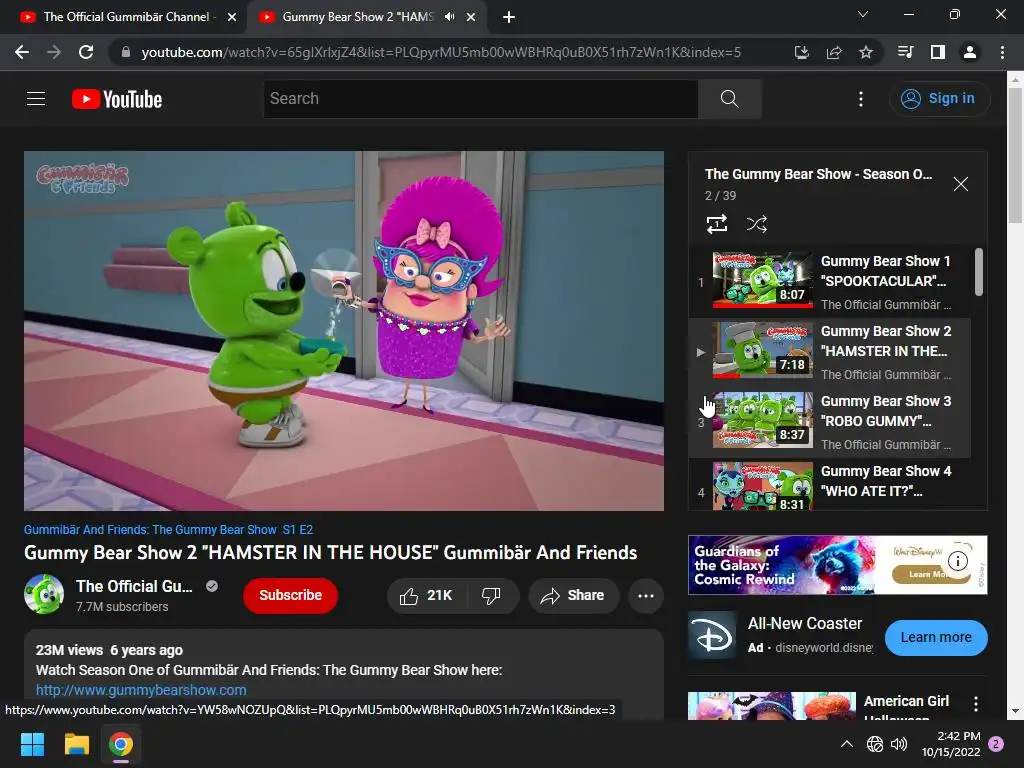This screenshot has width=1024, height=768.
Task: Open the American Girl recommended video thumbnail
Action: [772, 706]
